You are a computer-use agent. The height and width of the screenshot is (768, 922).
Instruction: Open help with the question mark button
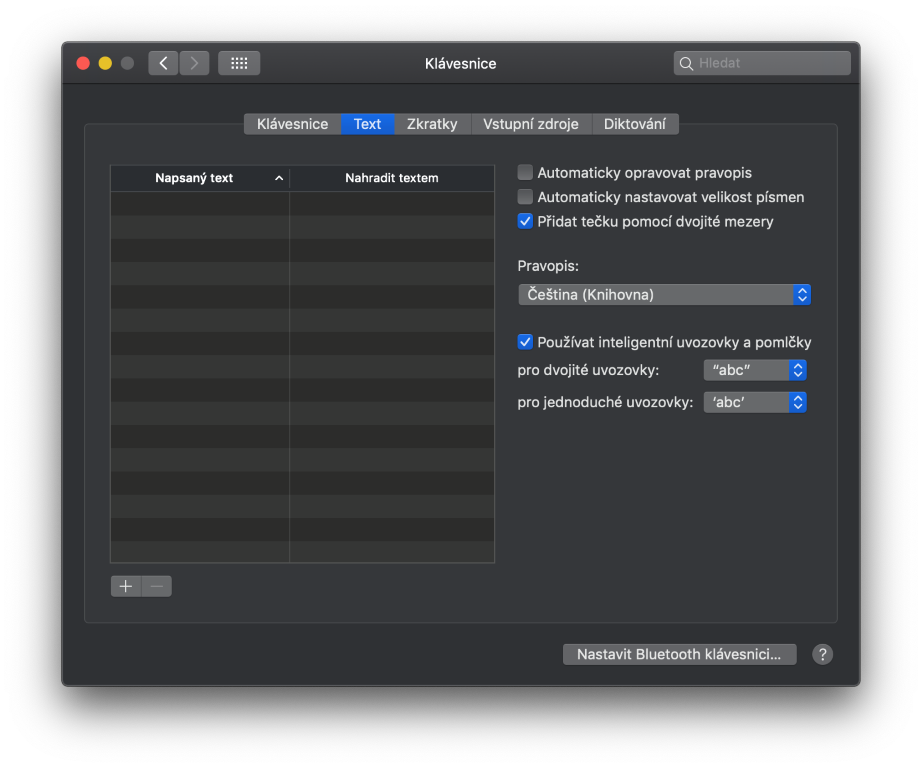click(x=822, y=654)
